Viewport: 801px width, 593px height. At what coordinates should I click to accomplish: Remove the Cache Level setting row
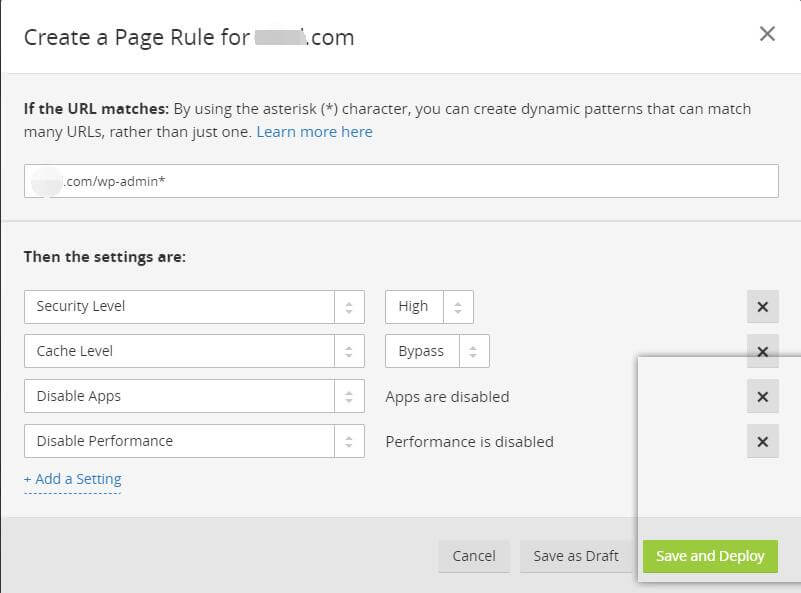pyautogui.click(x=762, y=351)
